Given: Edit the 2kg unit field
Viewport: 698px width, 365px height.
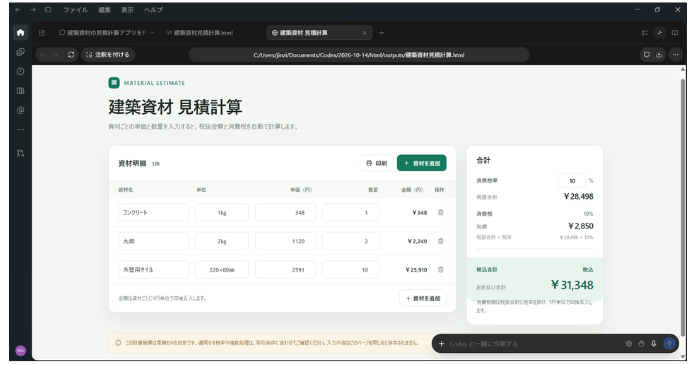Looking at the screenshot, I should (222, 241).
